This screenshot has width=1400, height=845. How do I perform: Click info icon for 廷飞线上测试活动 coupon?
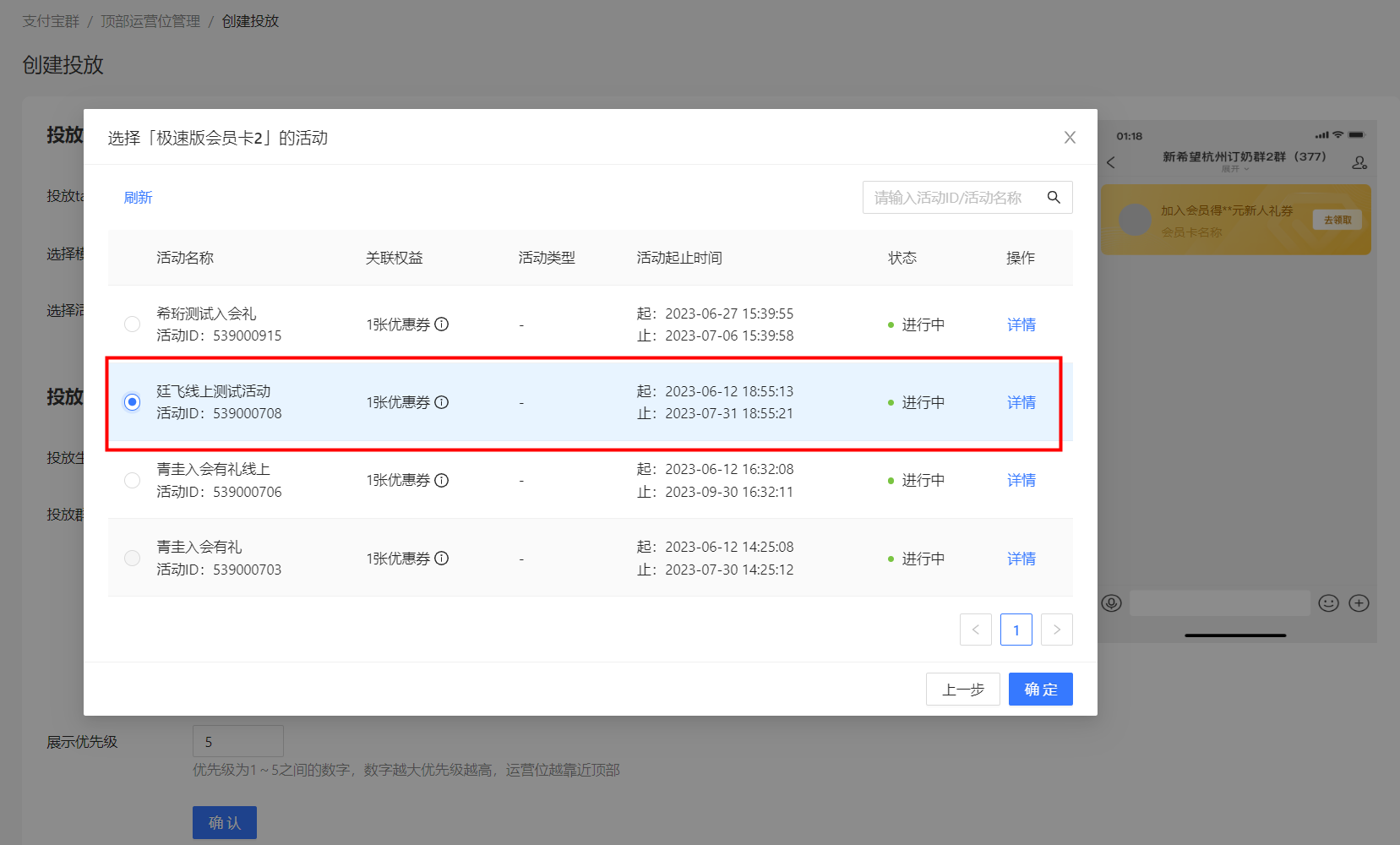tap(441, 402)
